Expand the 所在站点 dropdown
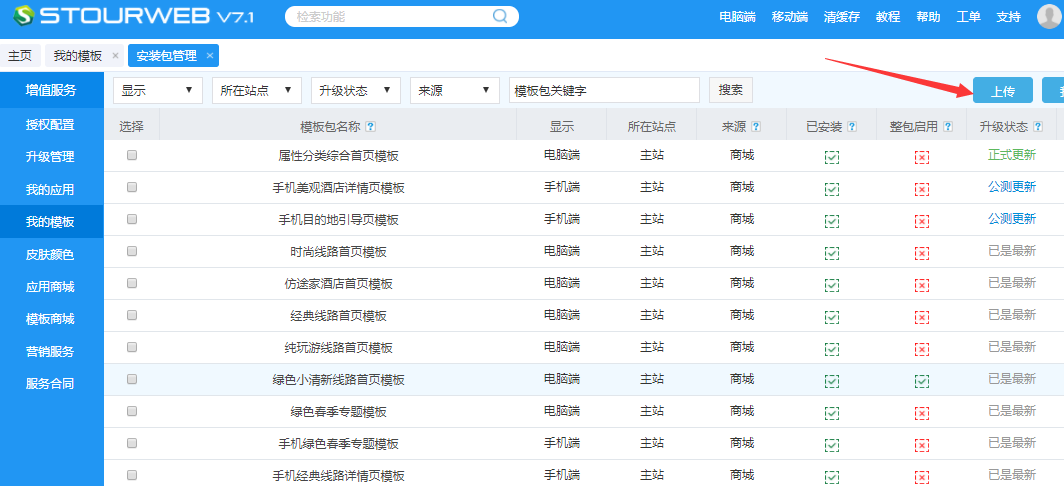Screen dimensions: 1064x486 point(257,90)
